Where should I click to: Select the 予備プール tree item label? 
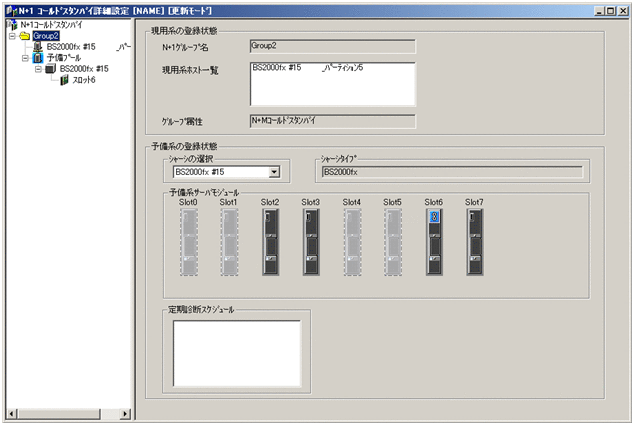[64, 58]
